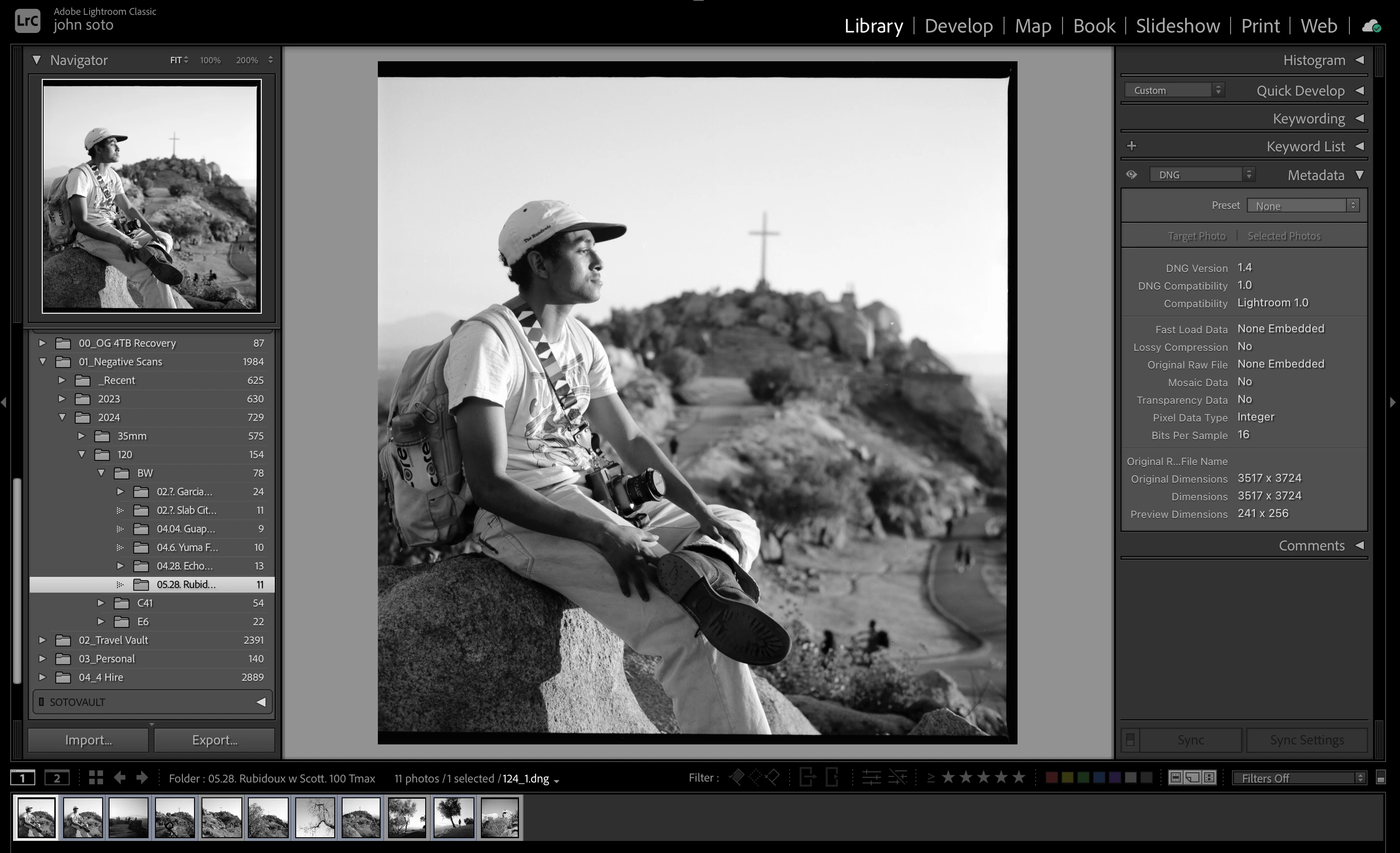Open the grid view icon in filmstrip bar
This screenshot has width=1400, height=853.
tap(96, 777)
